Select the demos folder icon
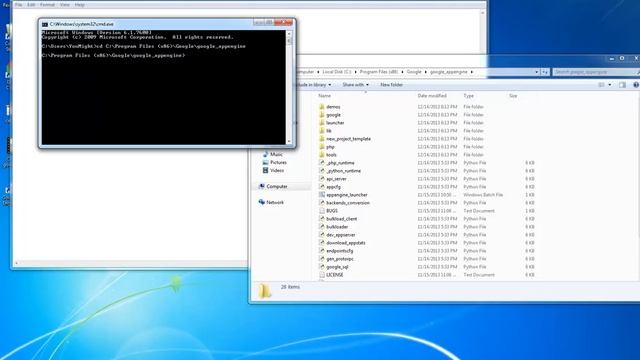 (322, 107)
